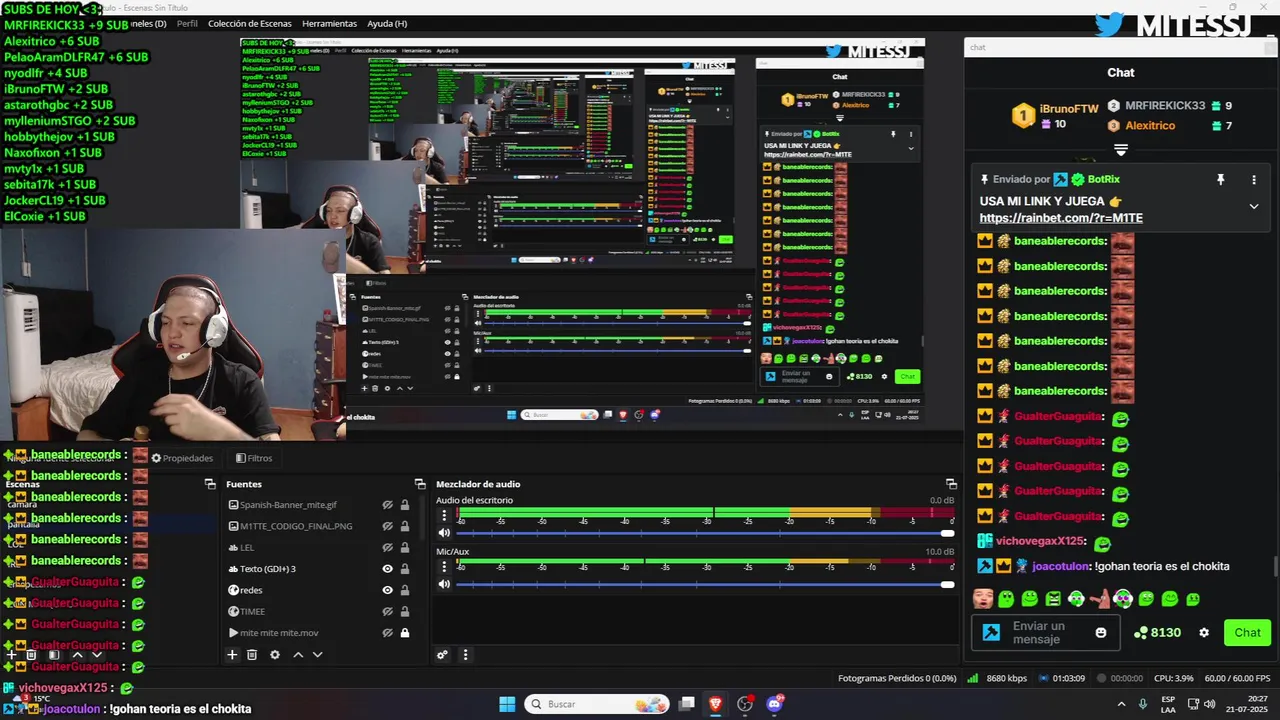The image size is (1280, 720).
Task: Move the selected source down
Action: (x=318, y=655)
